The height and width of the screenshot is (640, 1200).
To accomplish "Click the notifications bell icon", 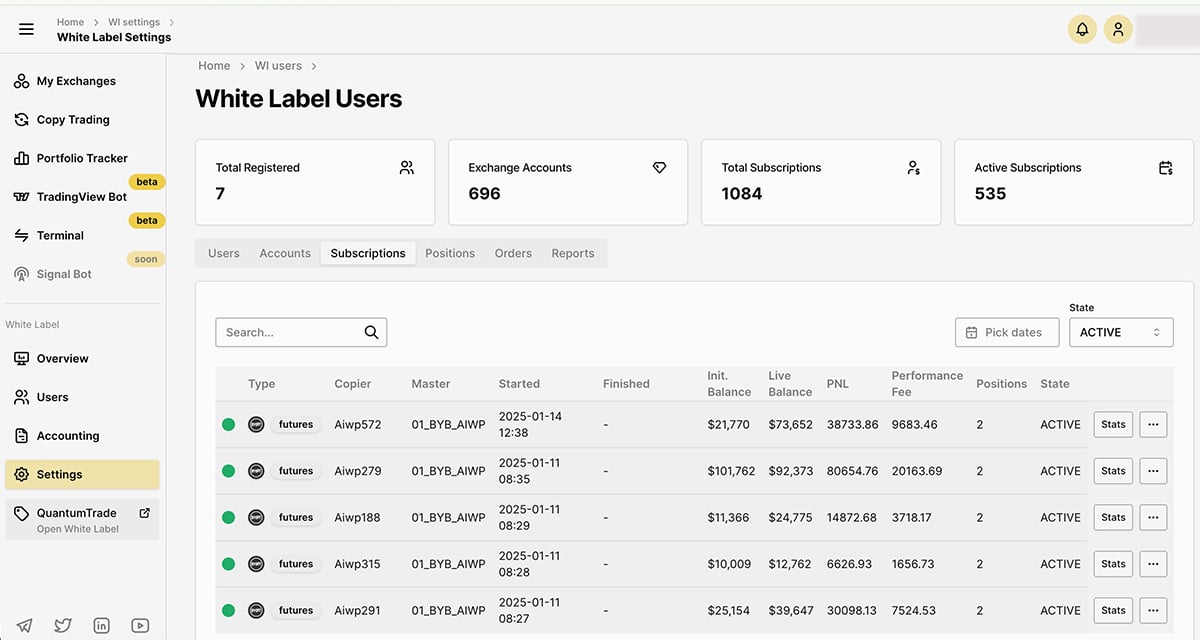I will [x=1082, y=29].
